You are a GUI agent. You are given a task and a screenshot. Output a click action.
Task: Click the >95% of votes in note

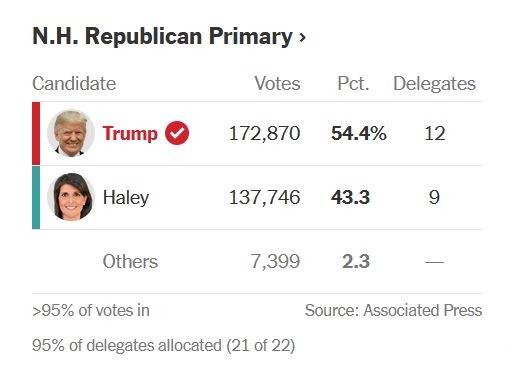coord(91,310)
